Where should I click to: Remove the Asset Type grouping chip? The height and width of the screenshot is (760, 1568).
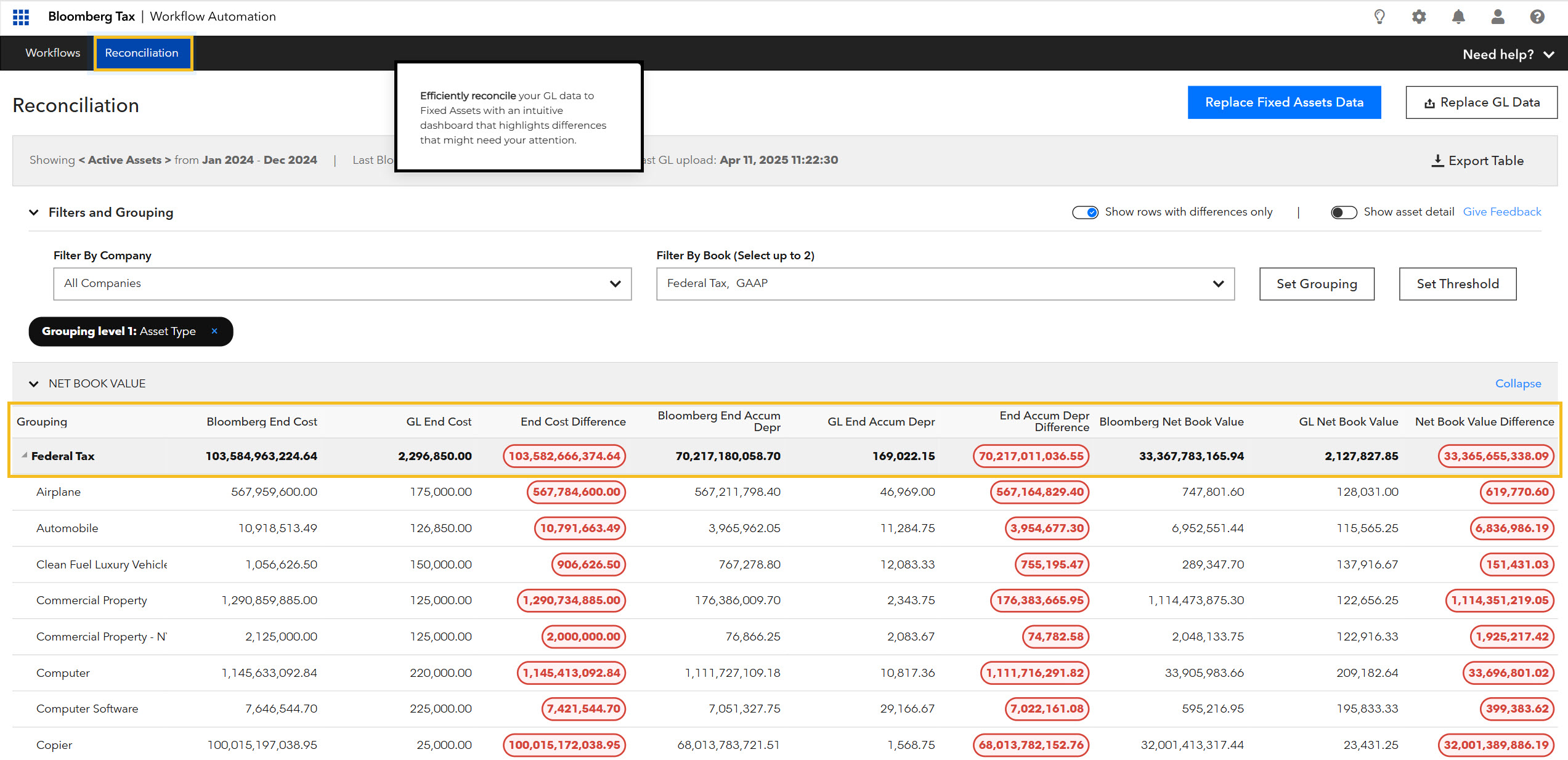point(214,331)
